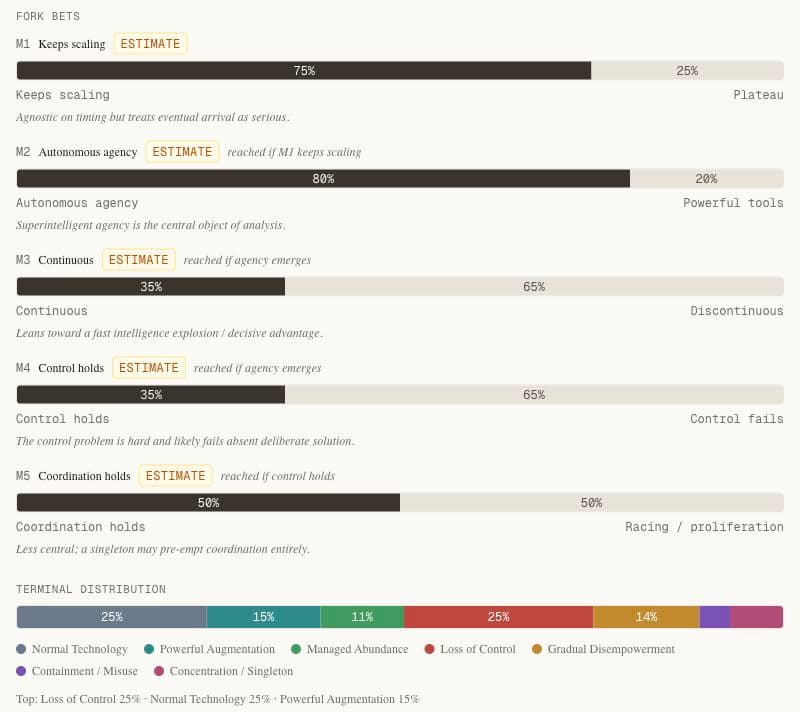
Task: Click the teal Powerful Augmentation legend dot
Action: (149, 649)
